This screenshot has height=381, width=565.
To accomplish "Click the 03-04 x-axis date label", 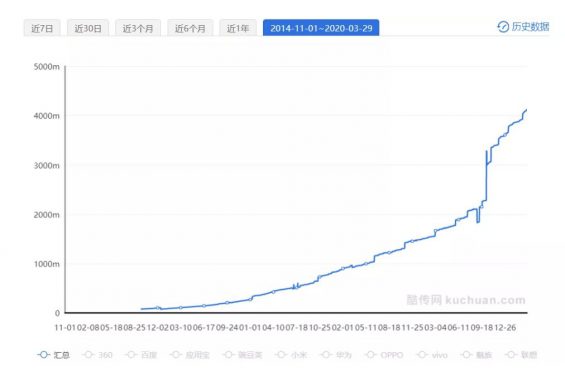I will (436, 328).
